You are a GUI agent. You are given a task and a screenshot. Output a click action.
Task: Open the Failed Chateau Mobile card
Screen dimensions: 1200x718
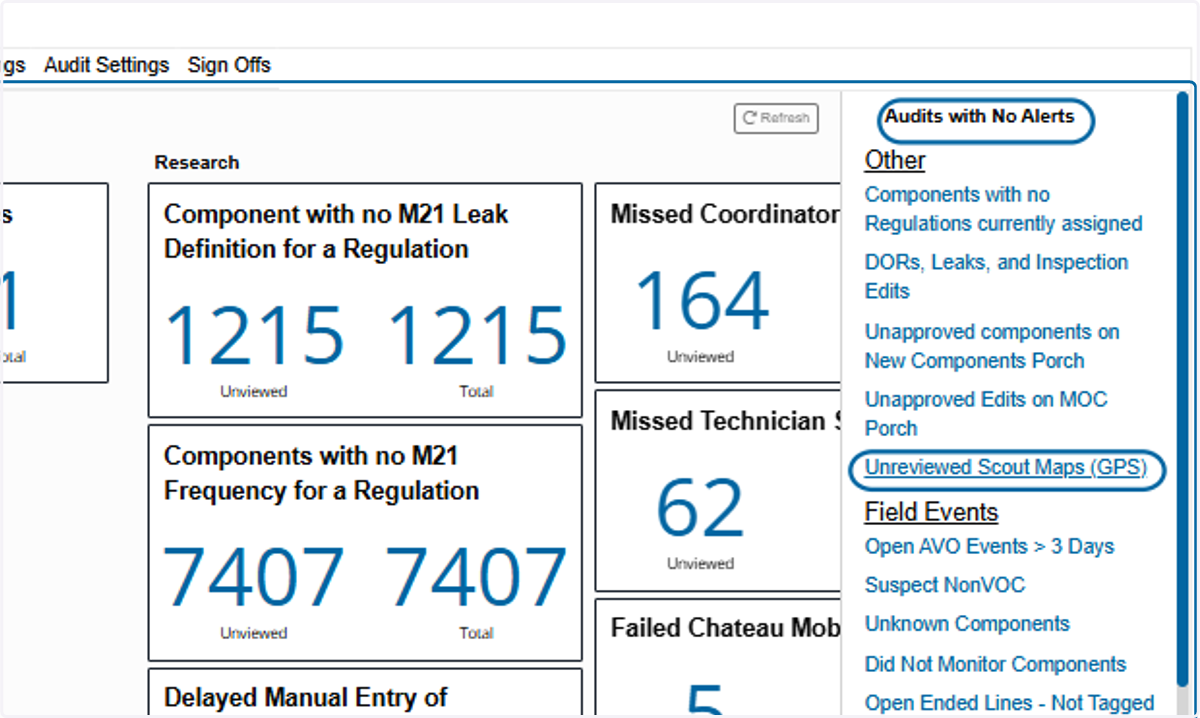(x=718, y=658)
